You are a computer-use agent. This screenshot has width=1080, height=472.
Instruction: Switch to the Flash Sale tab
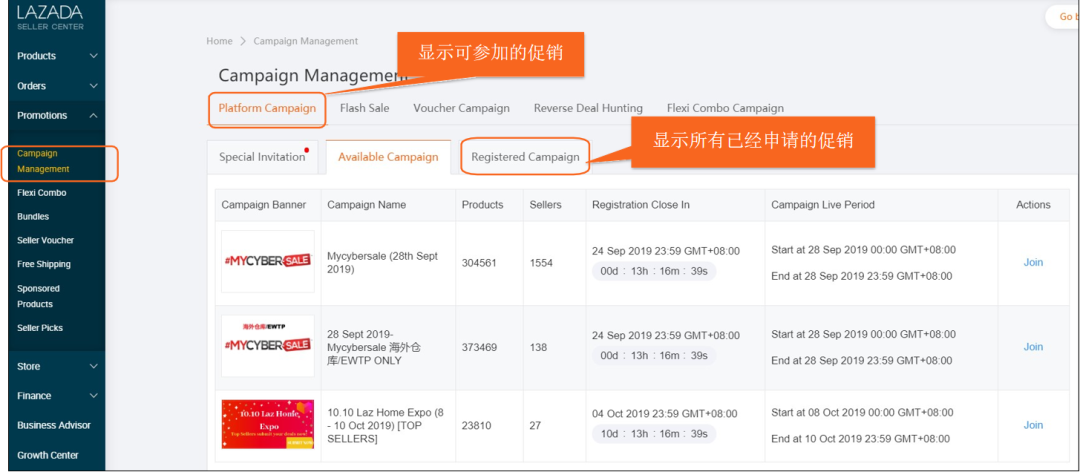[364, 108]
